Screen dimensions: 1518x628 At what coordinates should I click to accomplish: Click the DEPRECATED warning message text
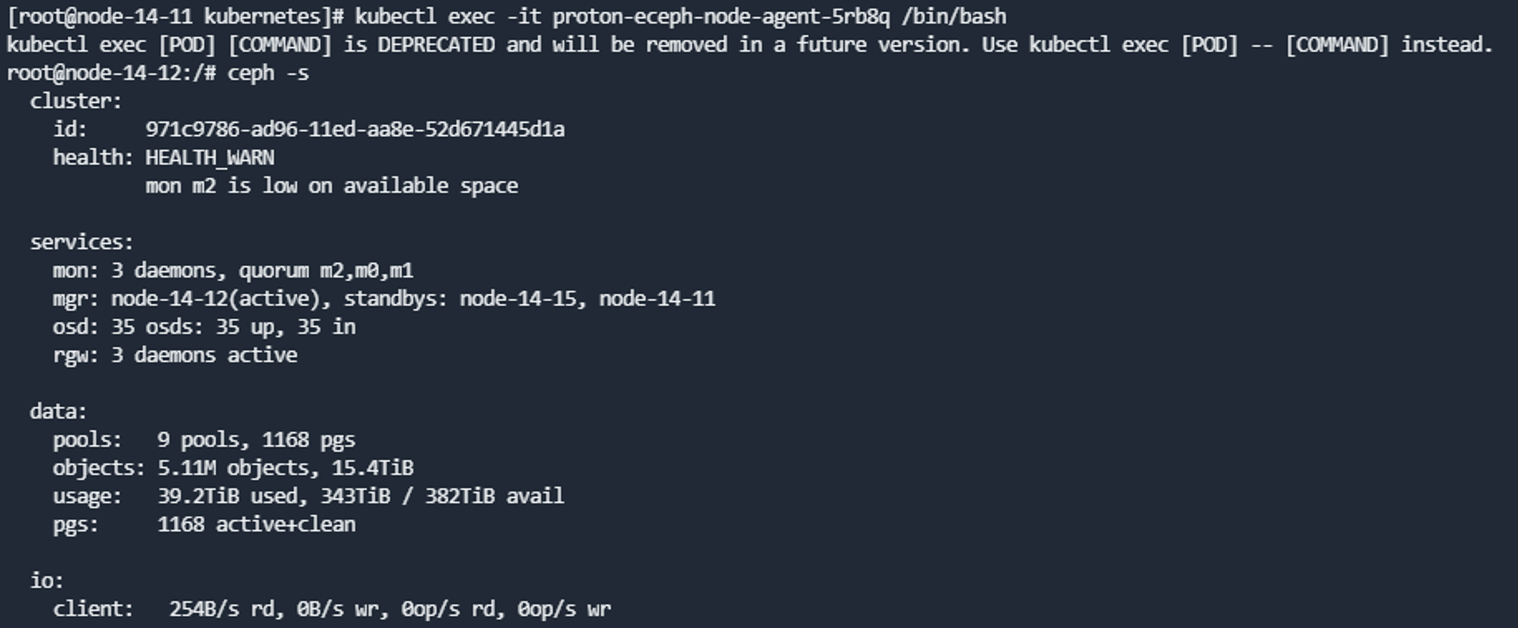[749, 45]
